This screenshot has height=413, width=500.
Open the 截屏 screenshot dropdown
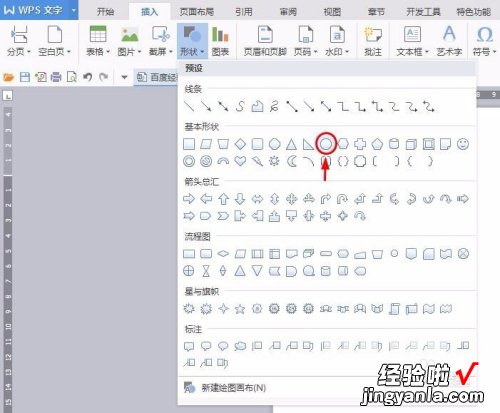click(x=161, y=41)
